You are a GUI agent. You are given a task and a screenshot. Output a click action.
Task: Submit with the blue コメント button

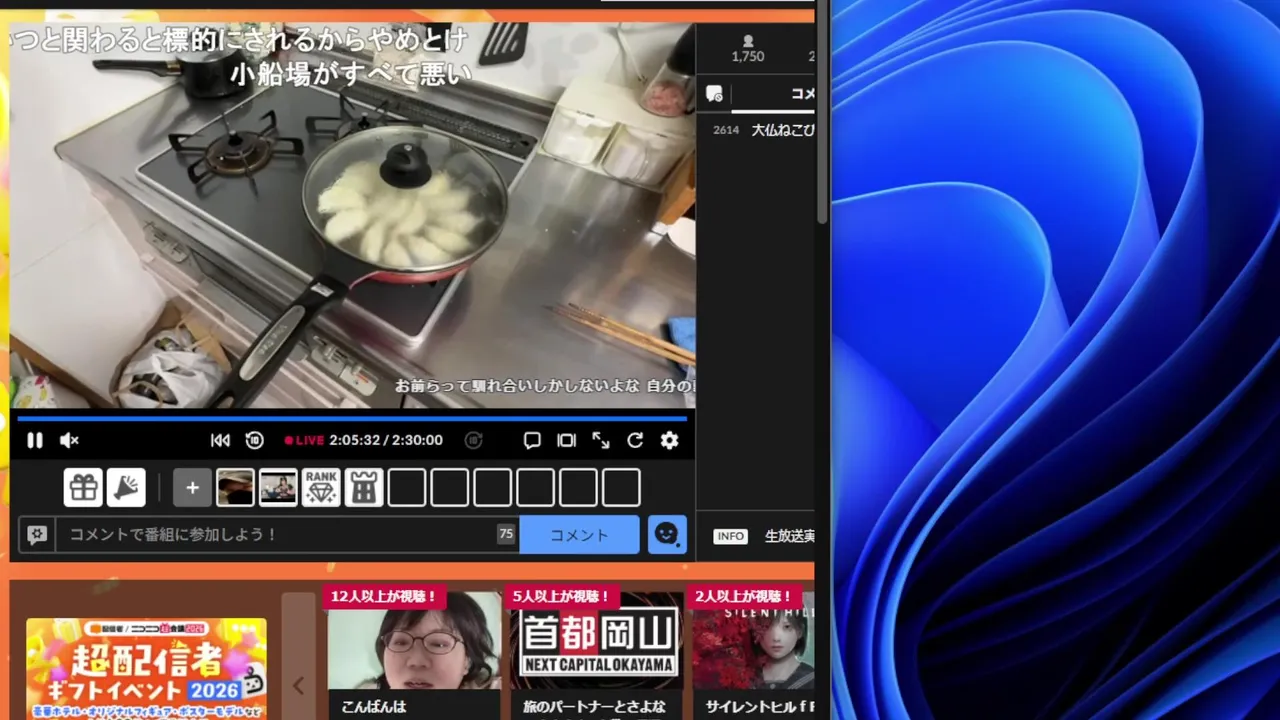[x=579, y=535]
